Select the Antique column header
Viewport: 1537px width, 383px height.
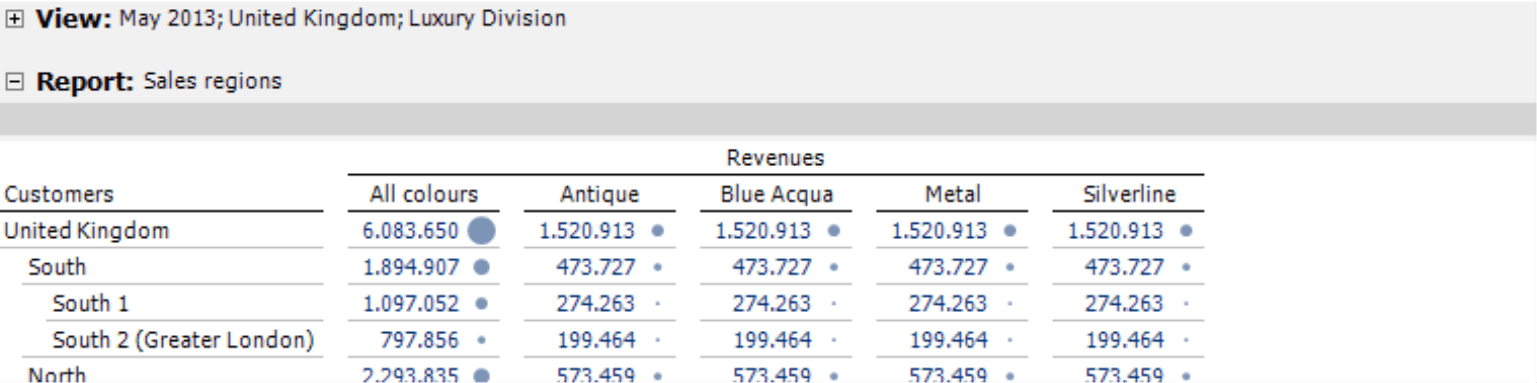(x=599, y=194)
